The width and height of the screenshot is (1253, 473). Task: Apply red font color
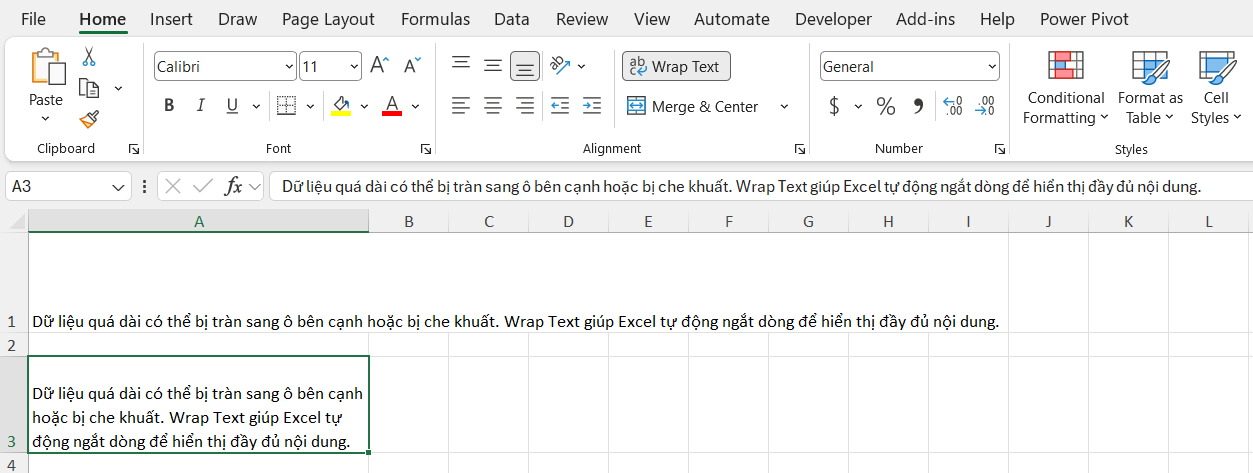(x=392, y=106)
